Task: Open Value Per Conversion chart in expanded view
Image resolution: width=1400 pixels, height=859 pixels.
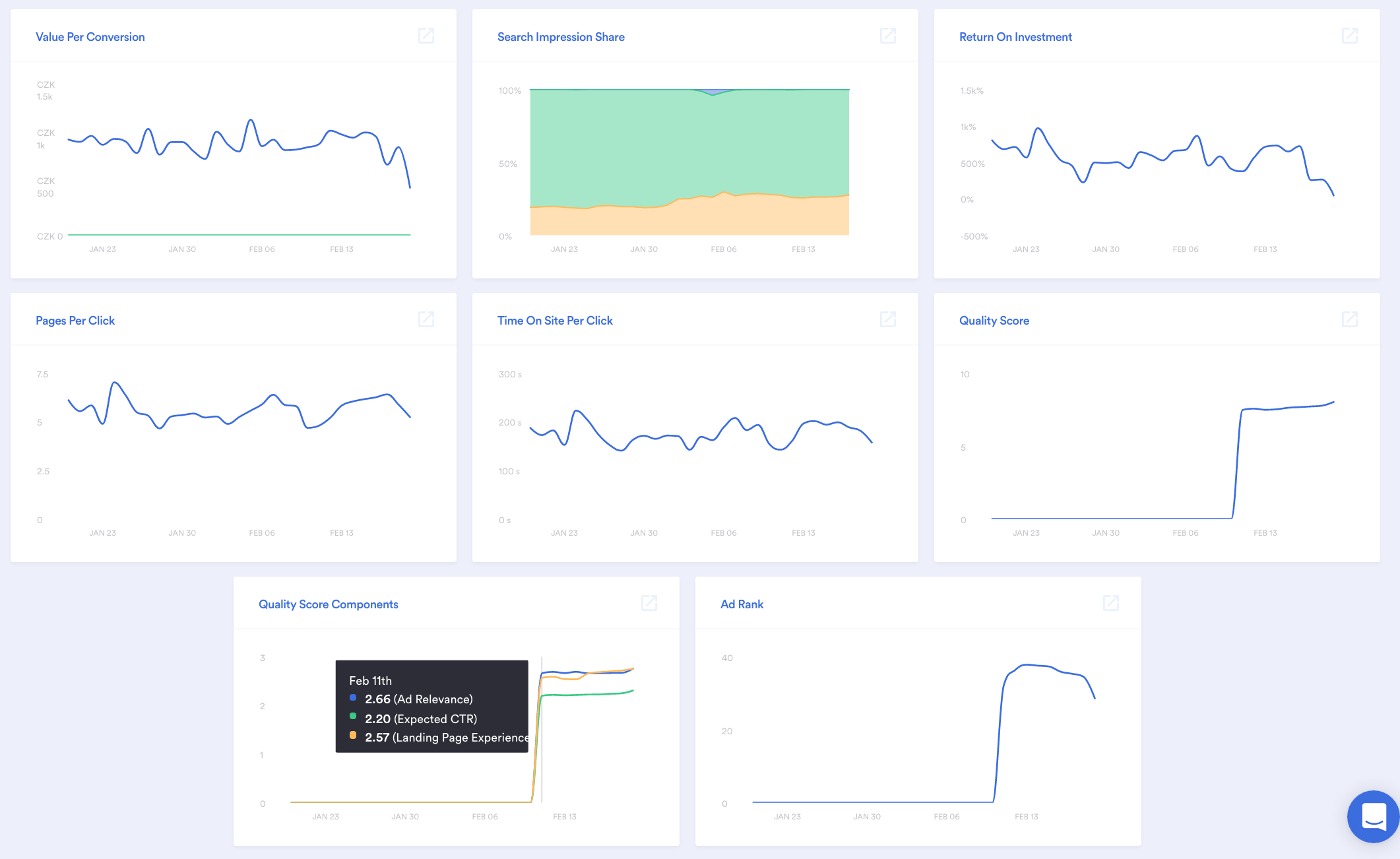Action: click(426, 36)
